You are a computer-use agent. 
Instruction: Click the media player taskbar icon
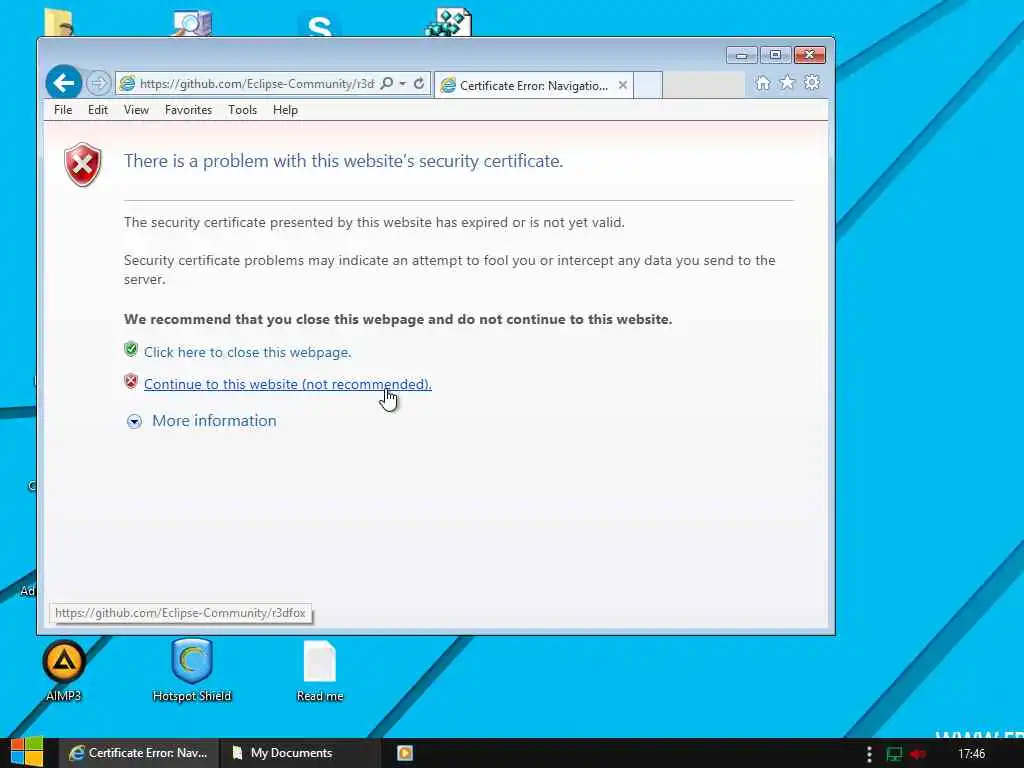[x=405, y=753]
